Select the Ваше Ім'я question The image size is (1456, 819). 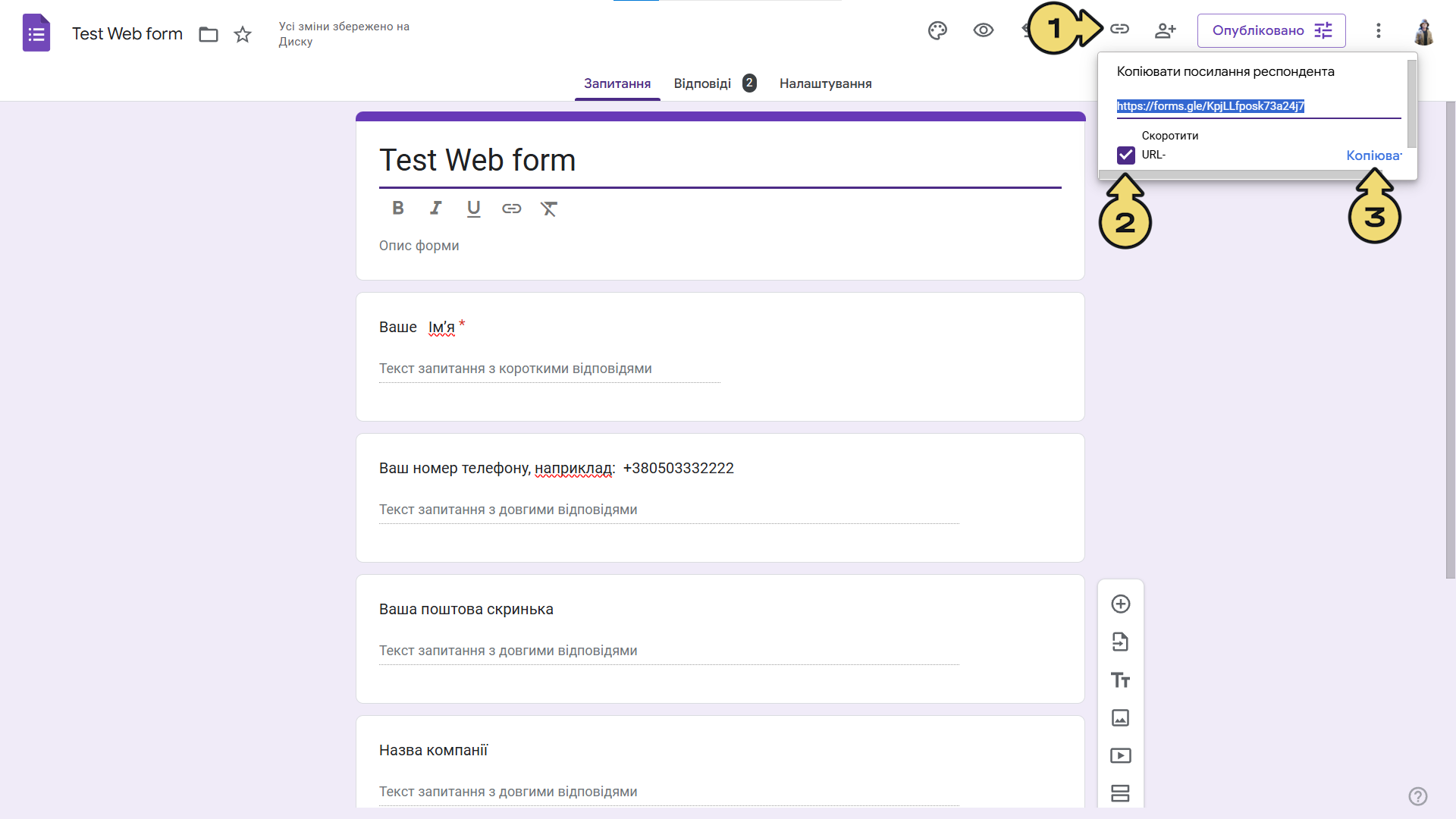(720, 356)
